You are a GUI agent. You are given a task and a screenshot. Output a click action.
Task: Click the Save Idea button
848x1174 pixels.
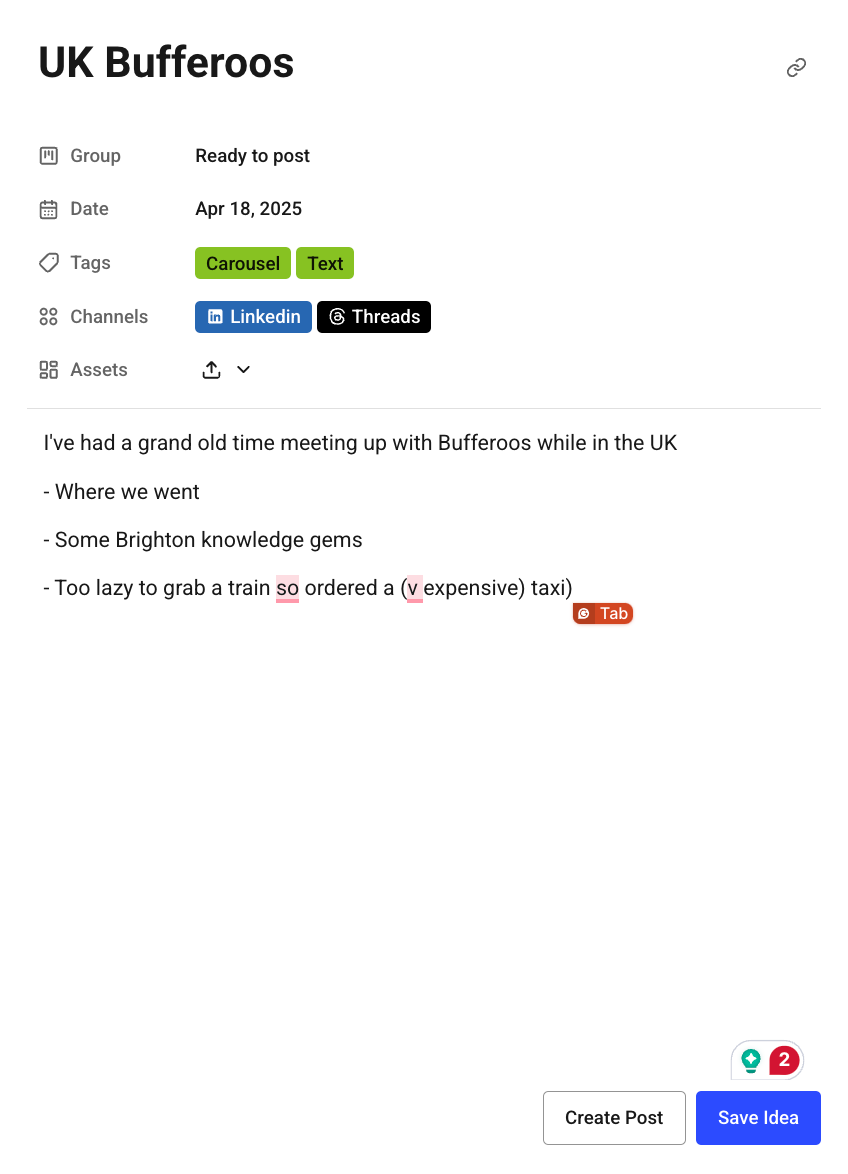coord(758,1118)
